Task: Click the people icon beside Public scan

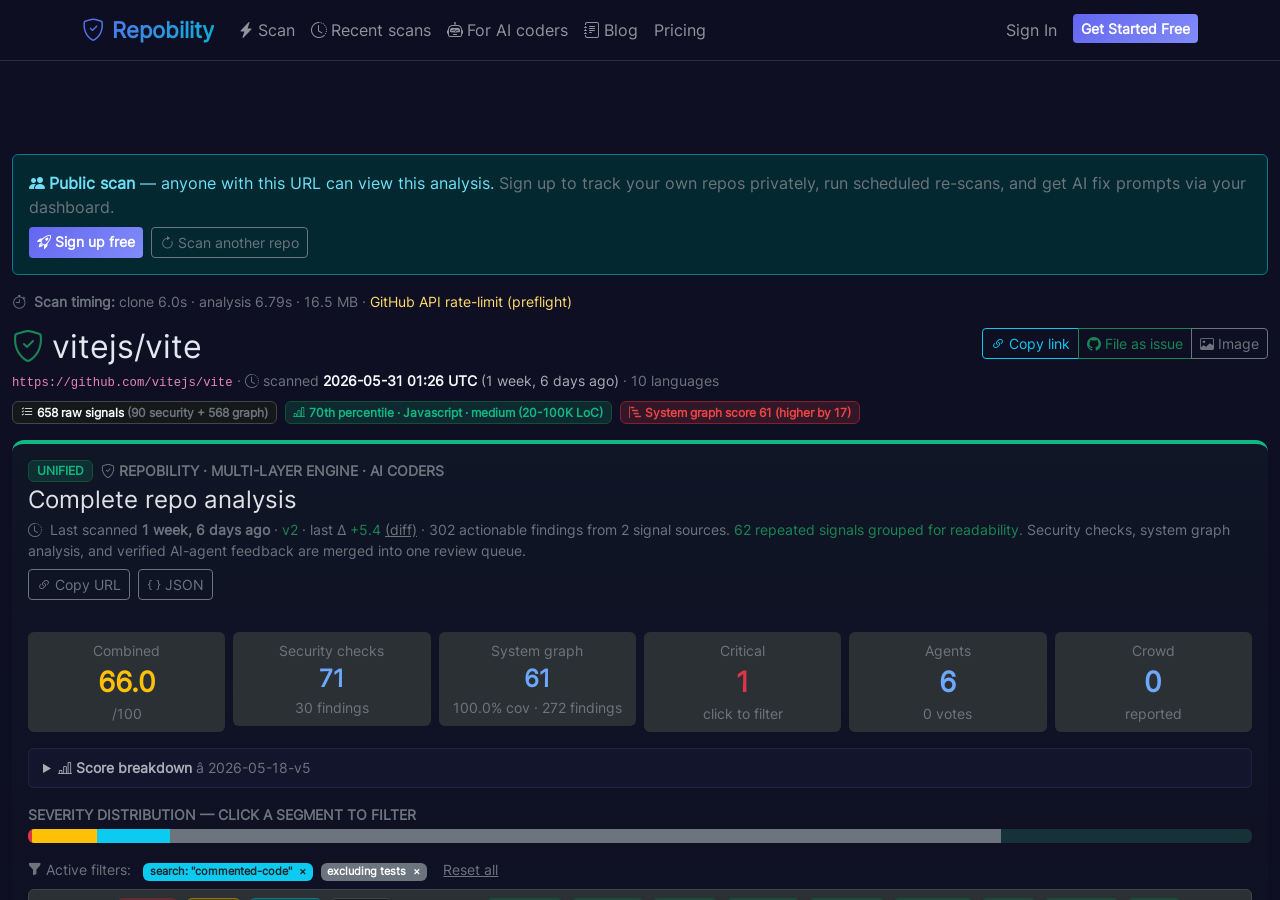Action: pyautogui.click(x=37, y=183)
